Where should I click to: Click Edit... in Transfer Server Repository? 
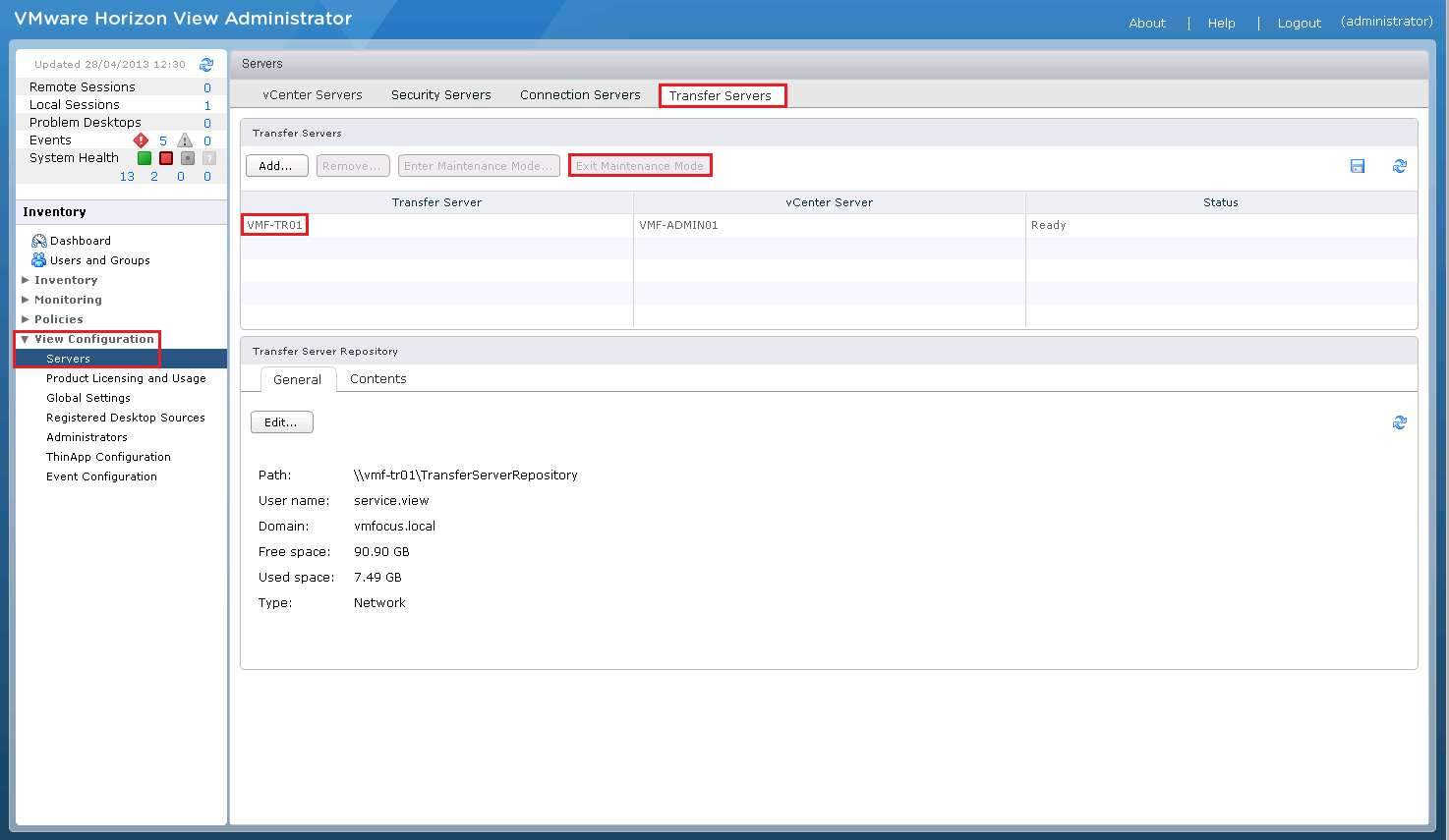point(281,422)
